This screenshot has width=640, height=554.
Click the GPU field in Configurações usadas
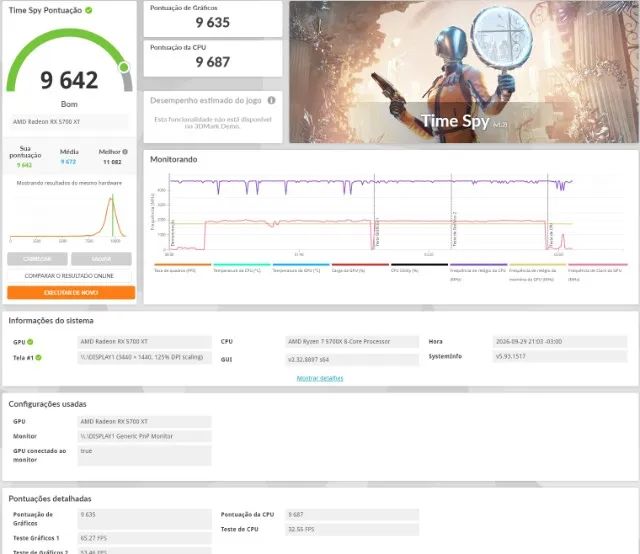click(x=144, y=421)
